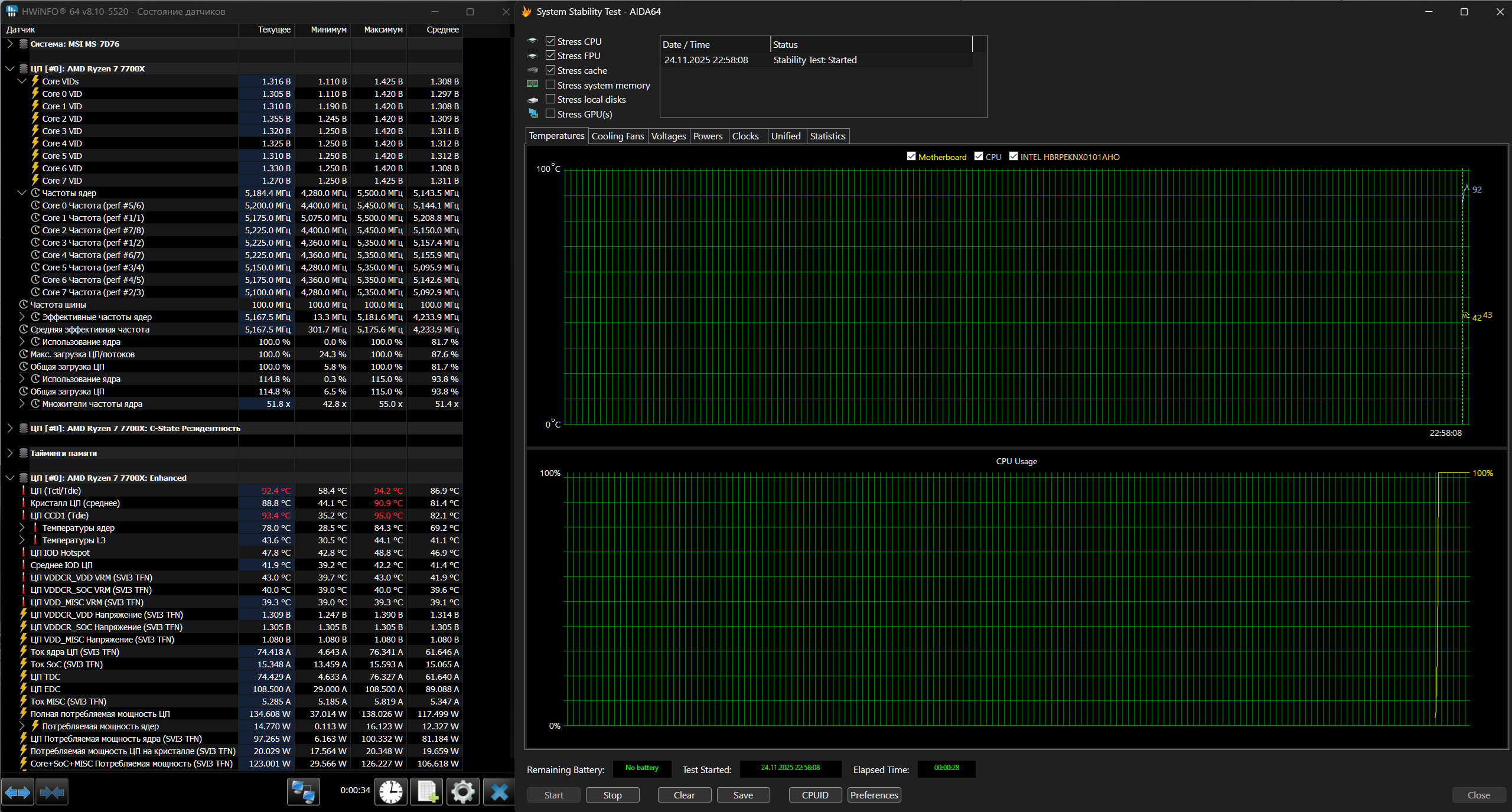Toggle the Motherboard temperature graph checkbox
1512x812 pixels.
pyautogui.click(x=911, y=156)
